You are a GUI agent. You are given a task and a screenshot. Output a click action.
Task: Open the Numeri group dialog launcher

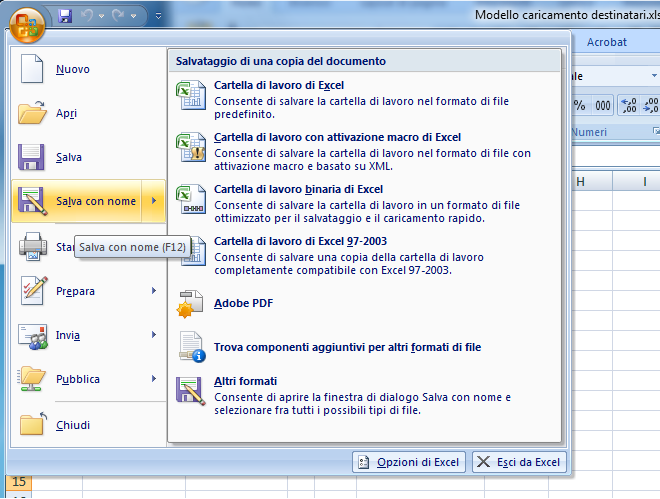(656, 131)
